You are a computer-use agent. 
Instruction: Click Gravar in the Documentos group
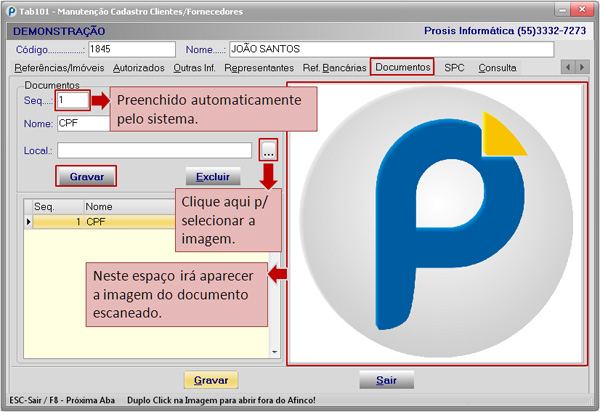[x=86, y=176]
